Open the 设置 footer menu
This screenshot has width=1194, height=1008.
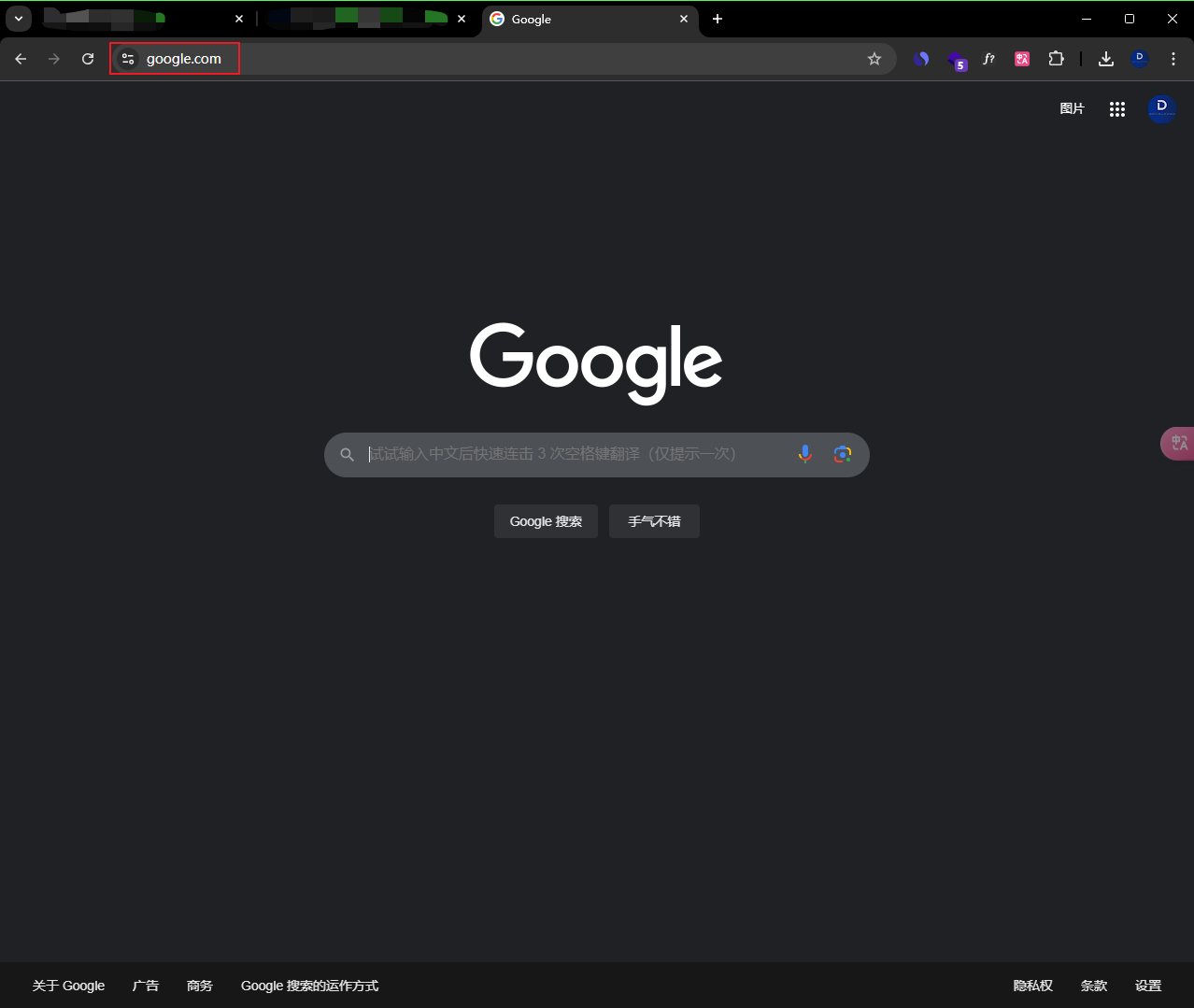[x=1148, y=986]
